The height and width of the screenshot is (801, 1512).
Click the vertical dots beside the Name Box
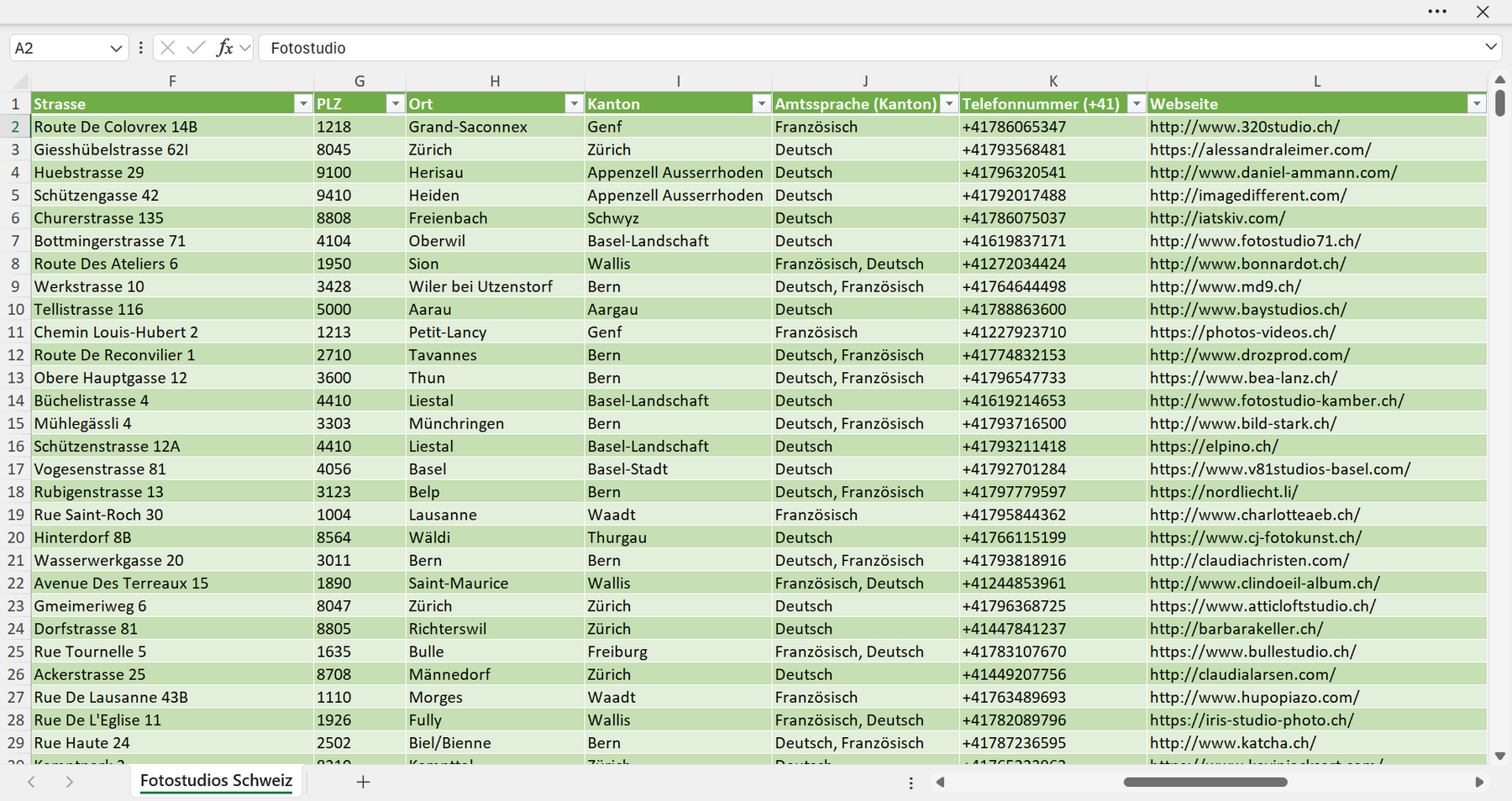coord(140,48)
